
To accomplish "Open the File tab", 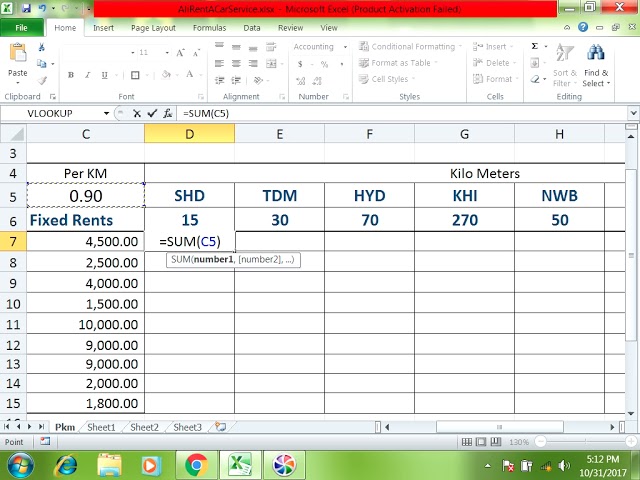I will point(22,28).
